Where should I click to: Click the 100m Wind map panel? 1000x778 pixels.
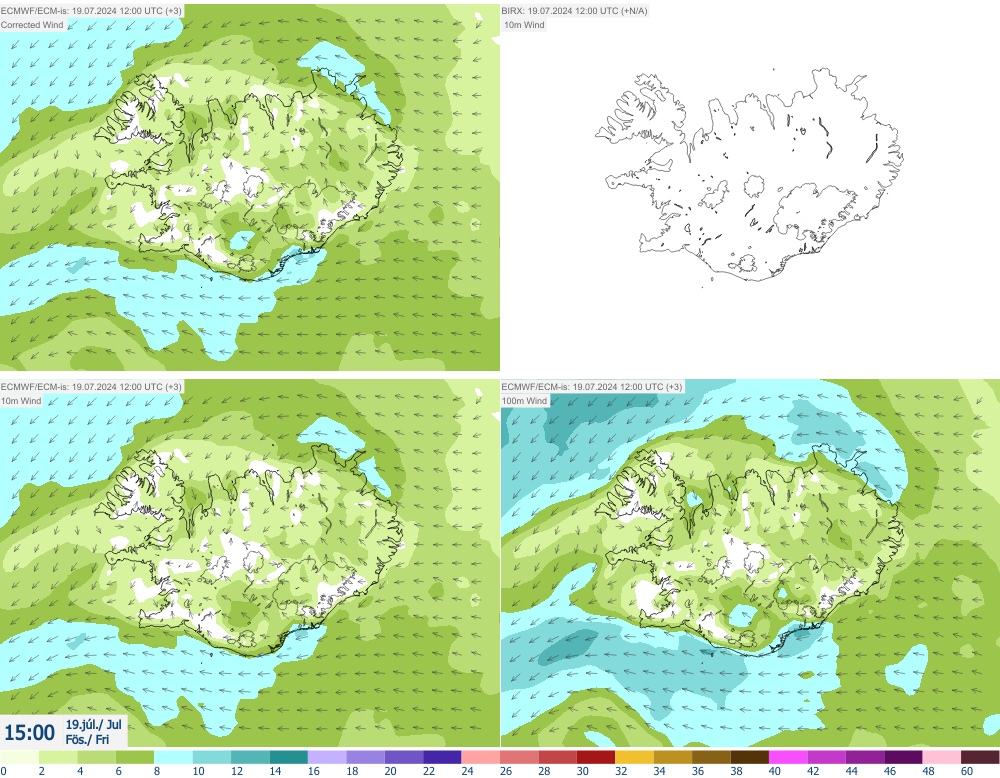click(751, 563)
